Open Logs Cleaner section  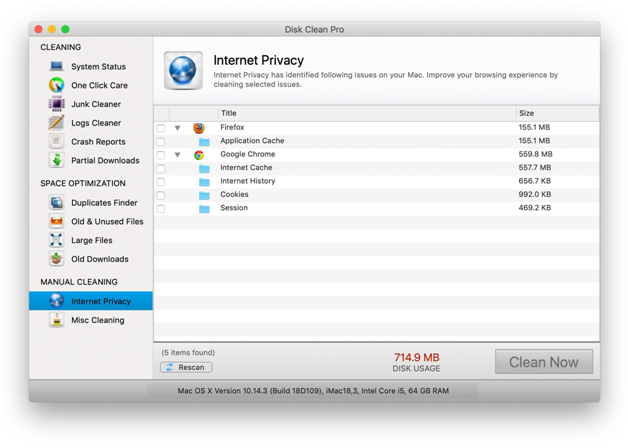pyautogui.click(x=96, y=123)
